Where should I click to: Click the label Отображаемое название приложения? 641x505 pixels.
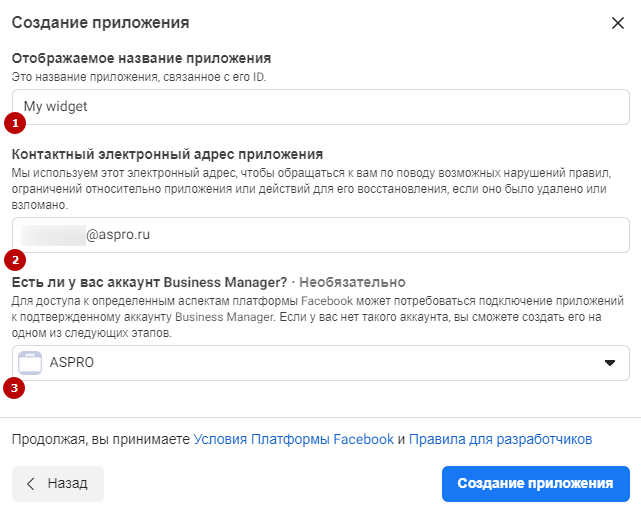pyautogui.click(x=141, y=58)
